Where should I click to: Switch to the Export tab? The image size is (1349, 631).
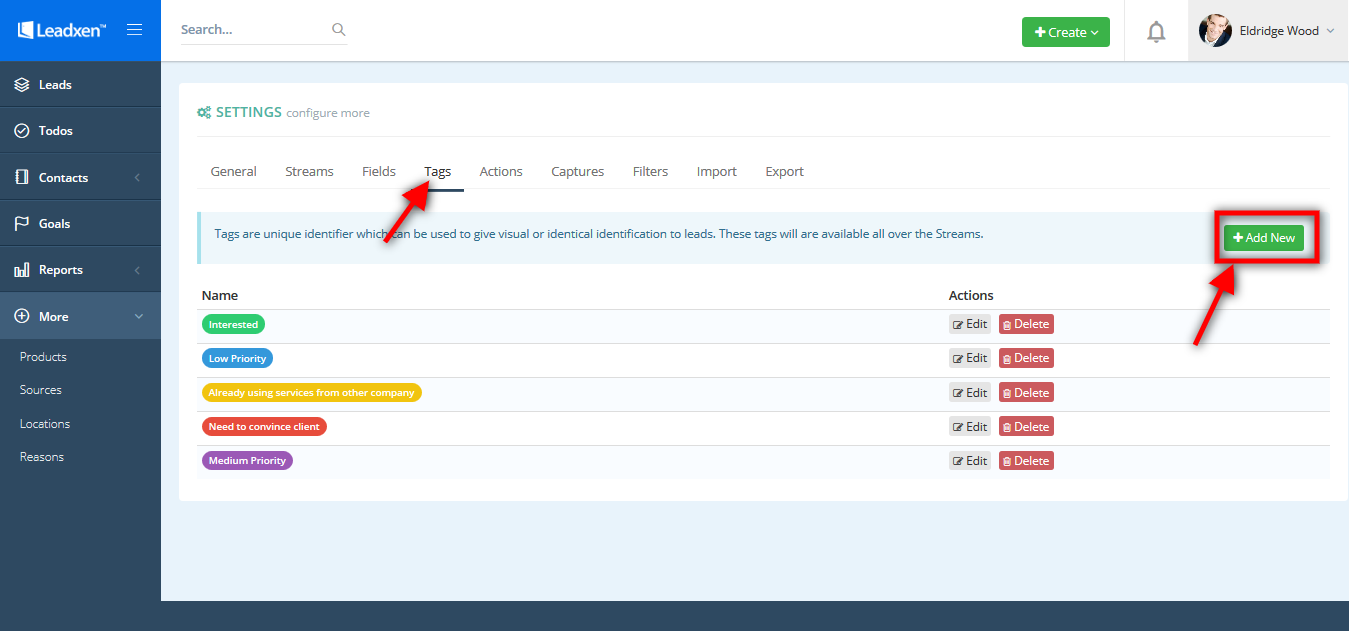click(785, 172)
